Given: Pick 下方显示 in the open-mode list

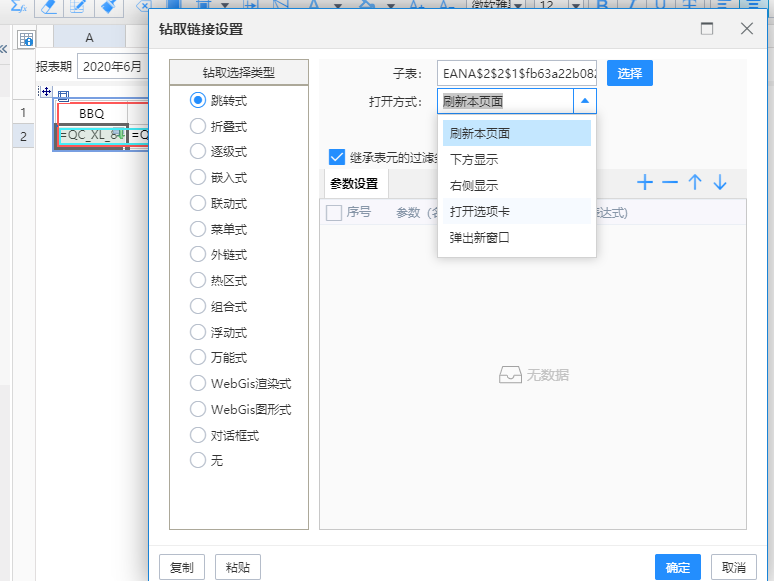Looking at the screenshot, I should point(474,160).
